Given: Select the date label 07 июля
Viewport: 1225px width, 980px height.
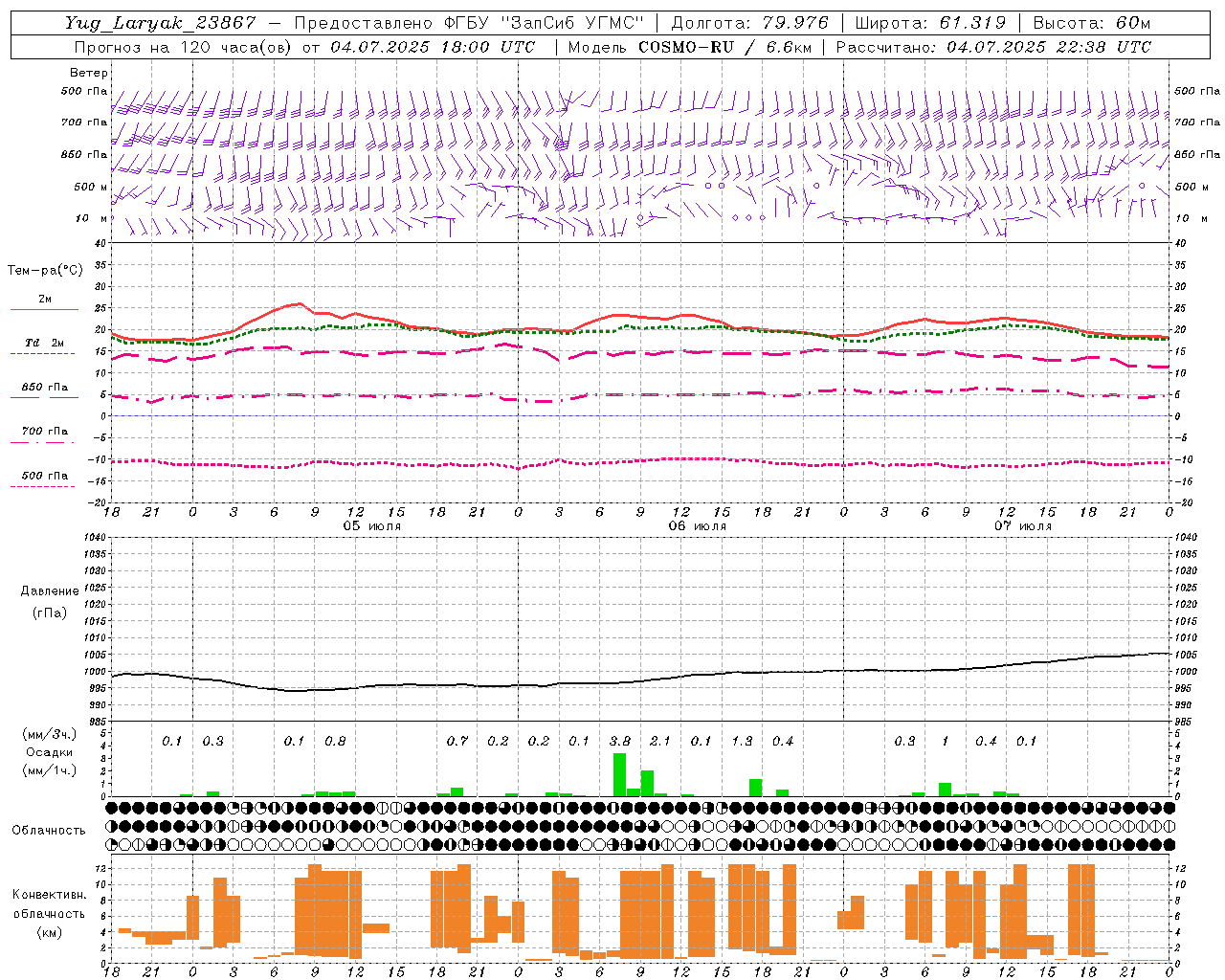Looking at the screenshot, I should pyautogui.click(x=1023, y=526).
